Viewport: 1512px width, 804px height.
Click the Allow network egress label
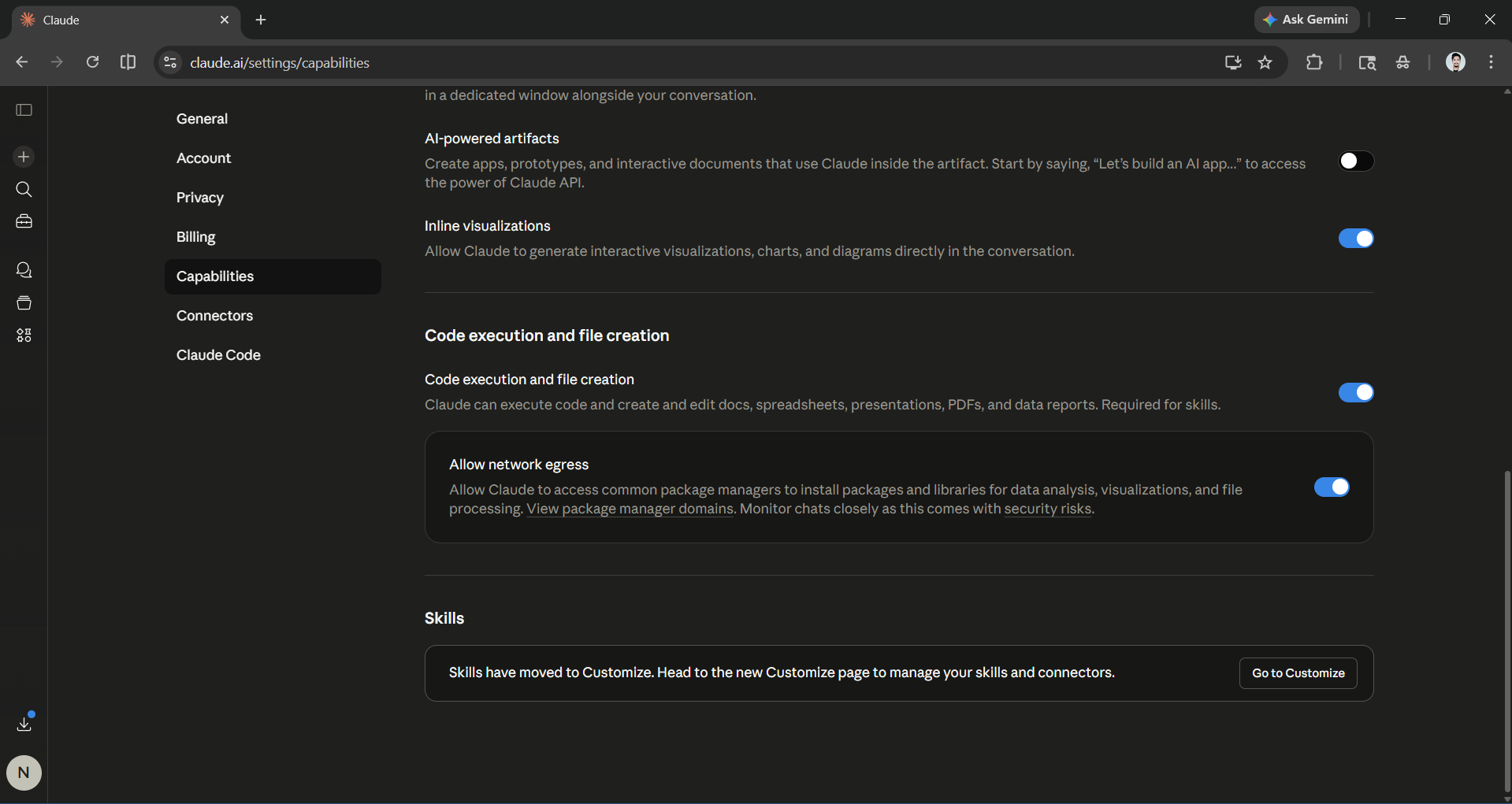[x=518, y=465]
